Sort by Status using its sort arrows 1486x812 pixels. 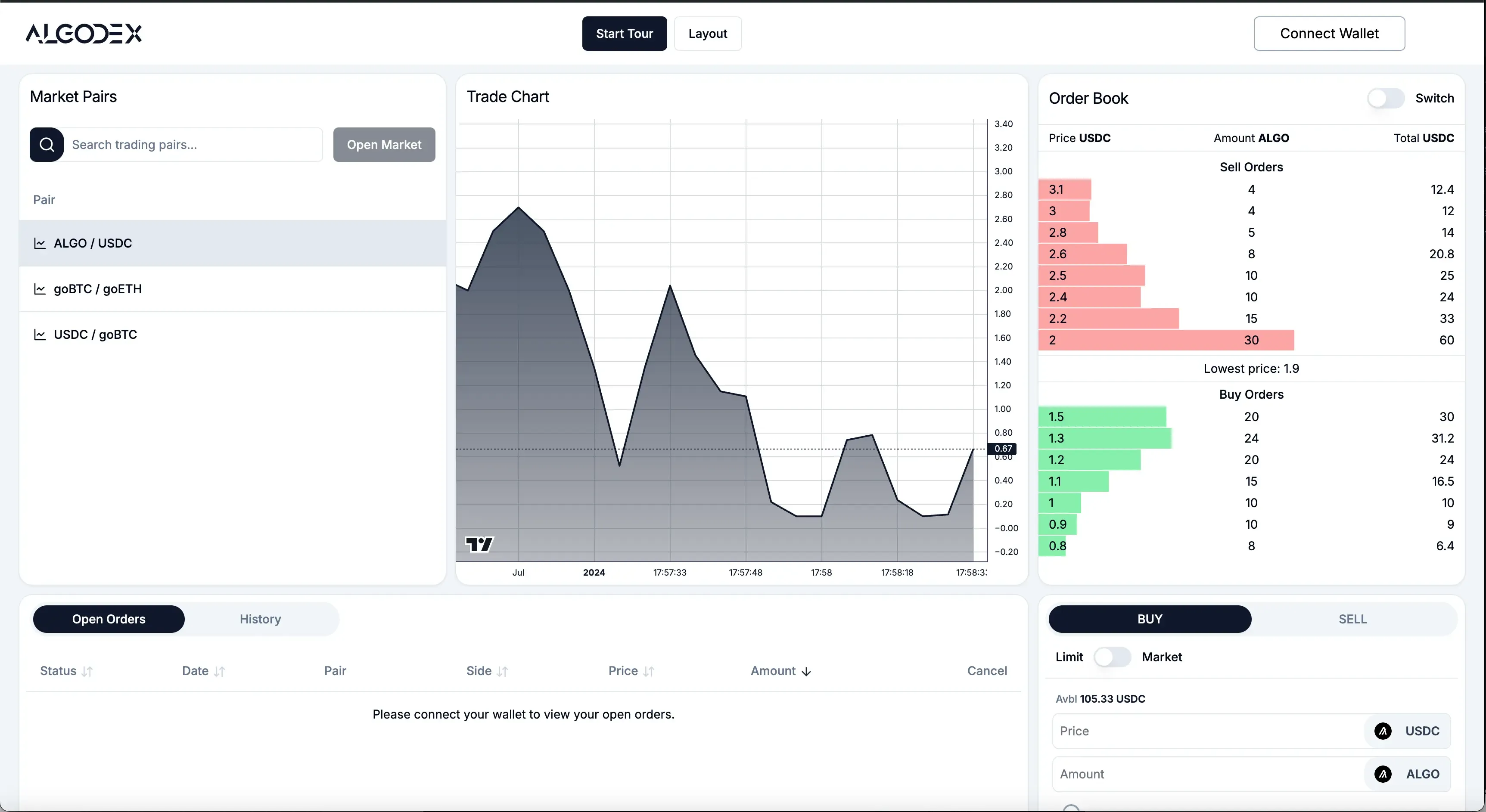[87, 671]
